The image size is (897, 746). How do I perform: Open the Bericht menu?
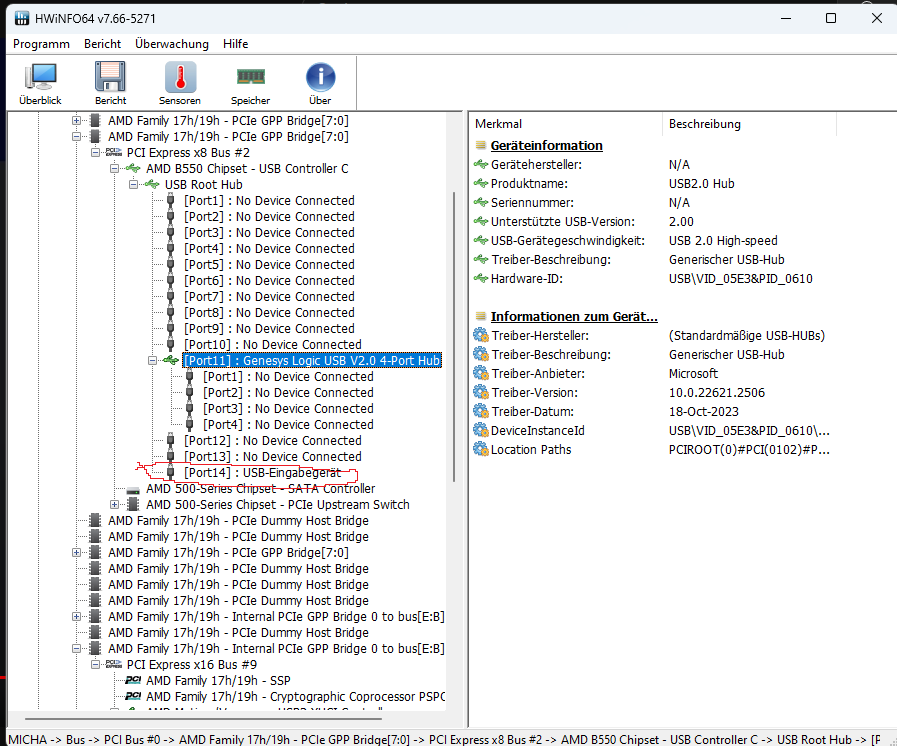pos(102,44)
